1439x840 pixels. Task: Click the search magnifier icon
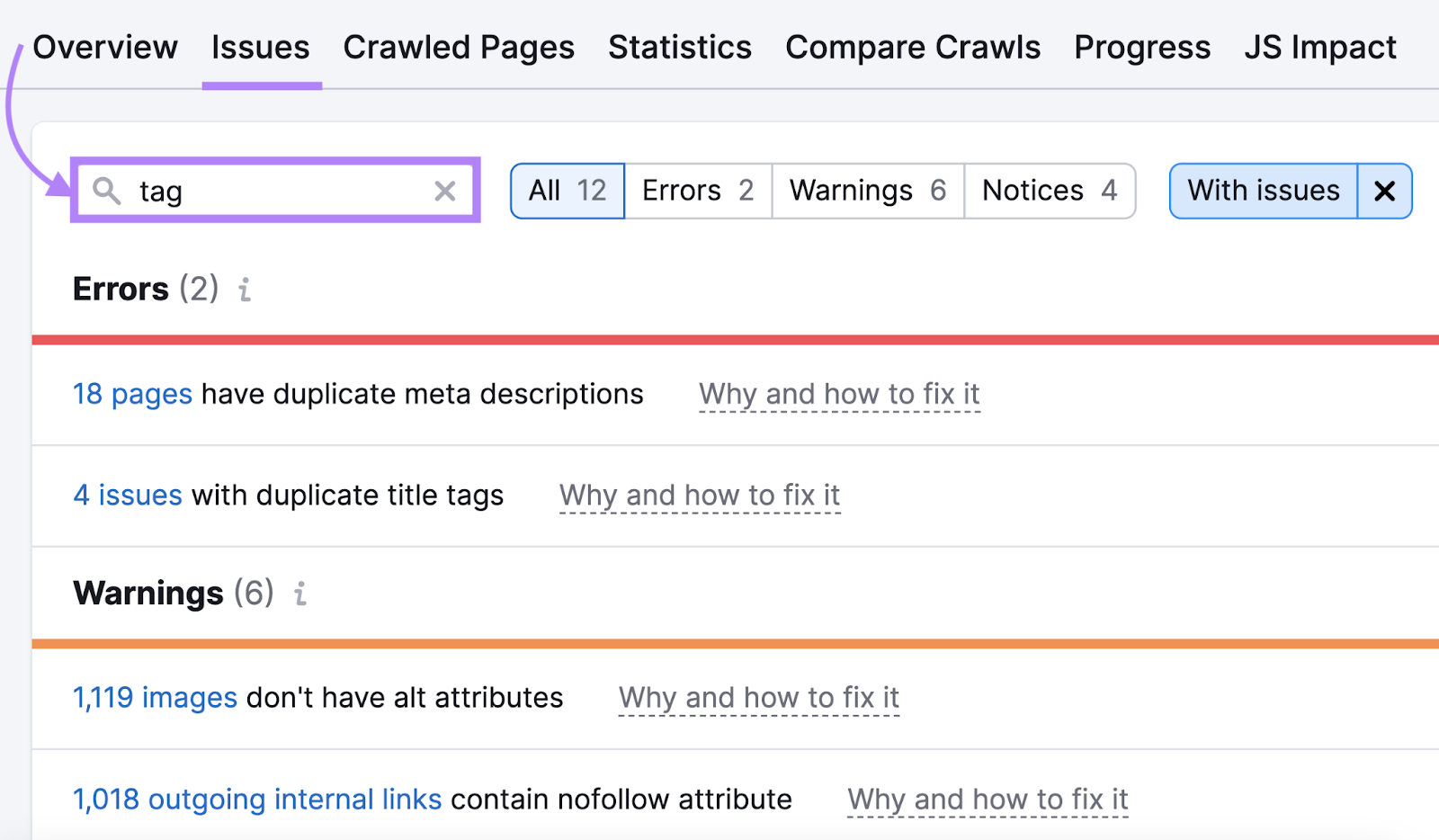point(106,191)
